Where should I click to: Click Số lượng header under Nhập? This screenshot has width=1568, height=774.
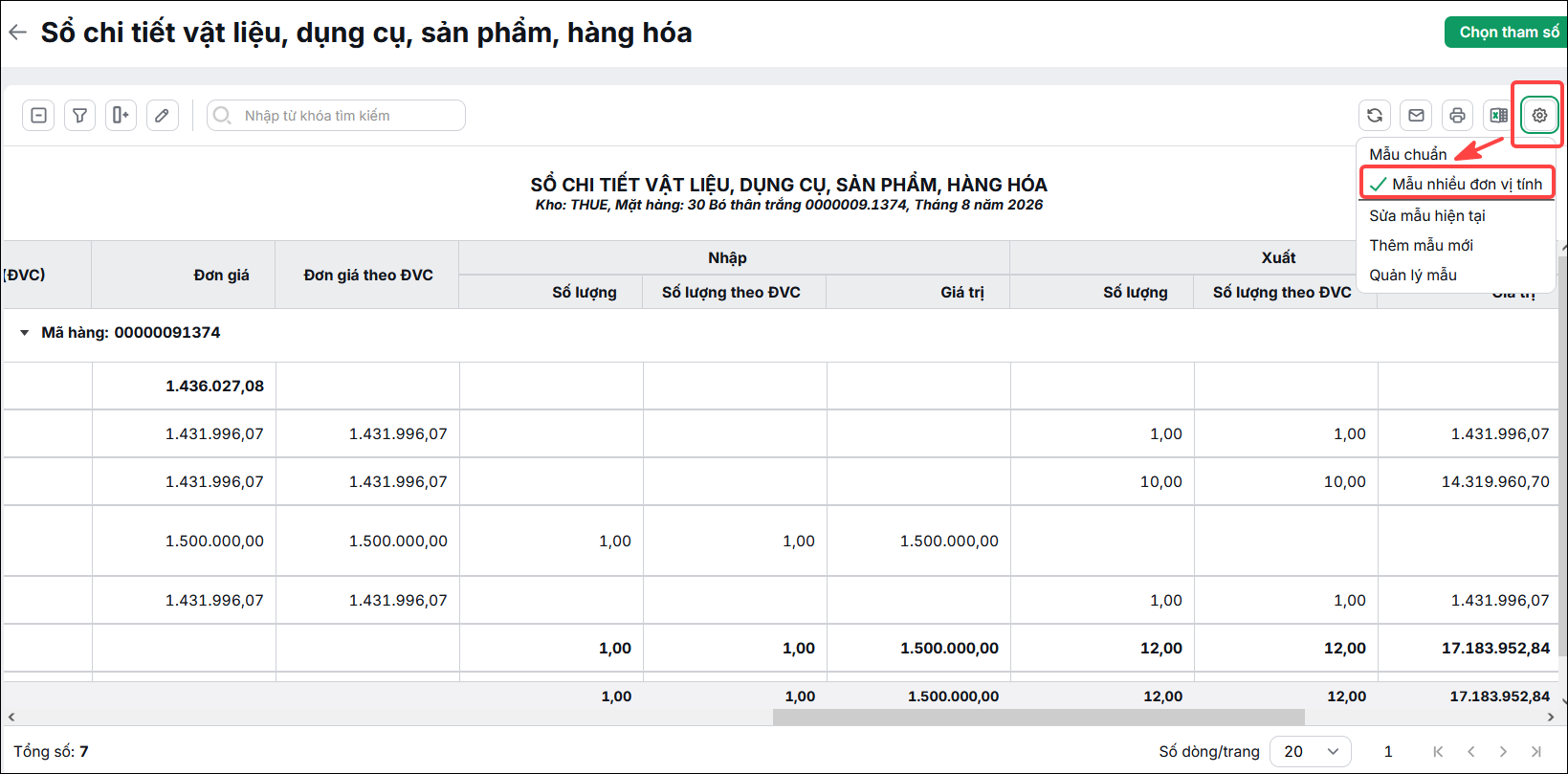pyautogui.click(x=551, y=292)
